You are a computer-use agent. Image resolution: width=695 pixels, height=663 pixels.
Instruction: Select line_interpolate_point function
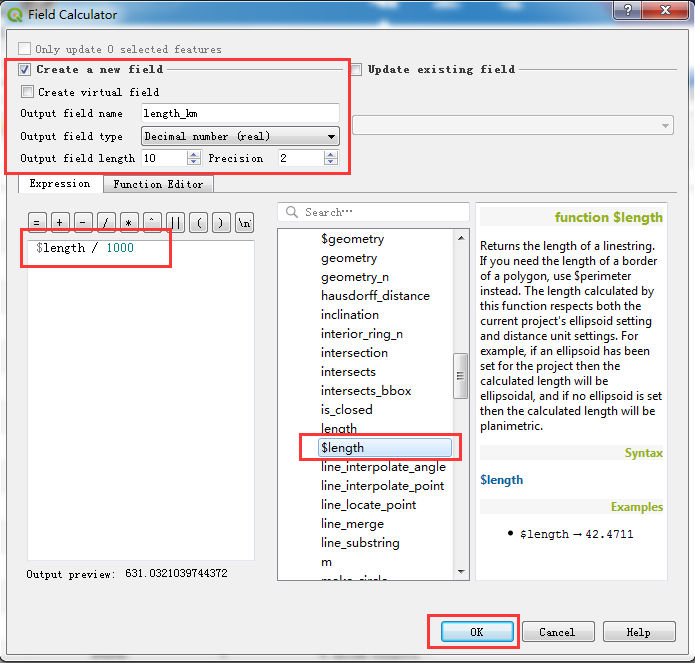pyautogui.click(x=382, y=486)
